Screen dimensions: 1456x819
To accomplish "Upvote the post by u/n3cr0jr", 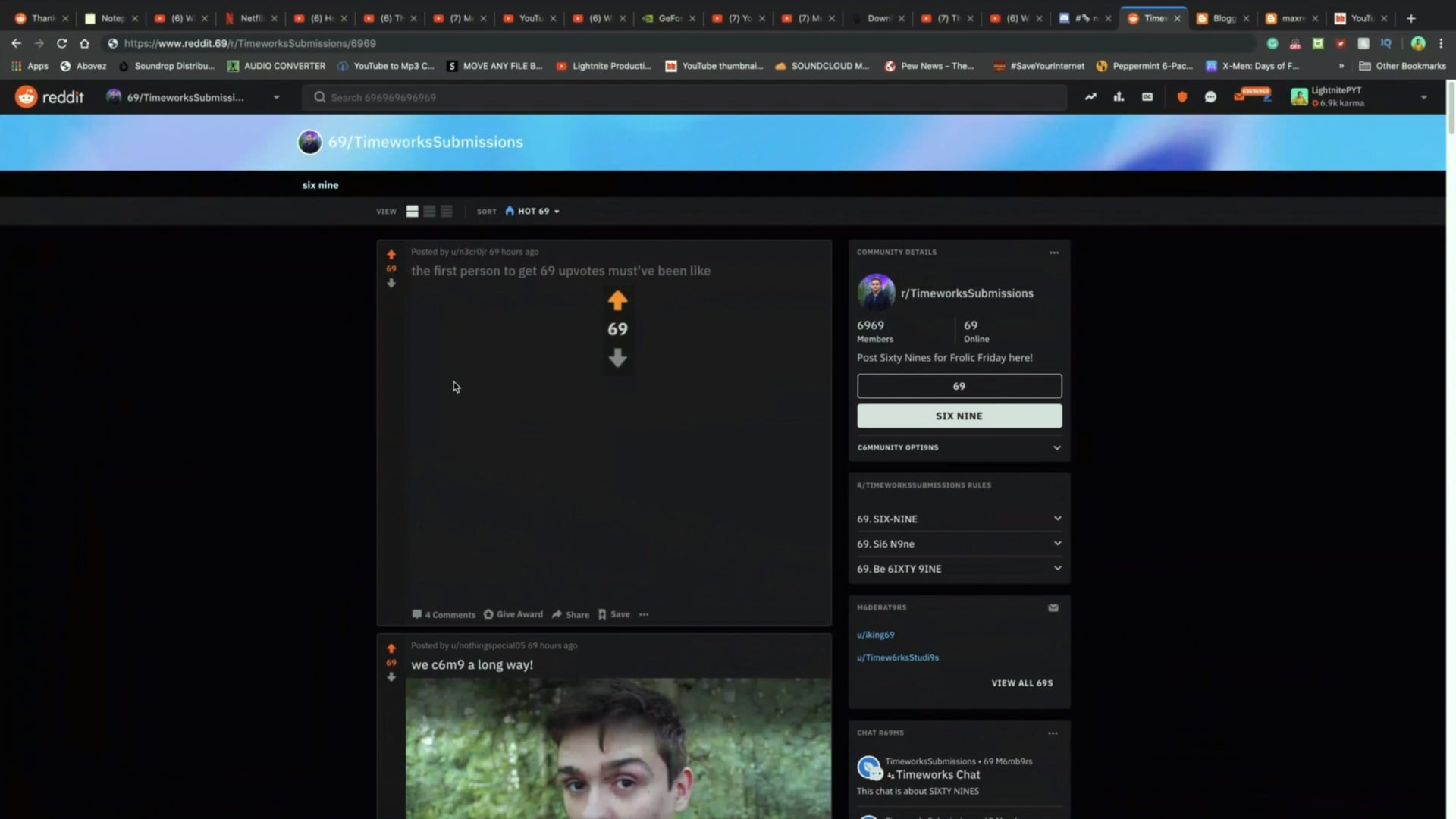I will coord(391,255).
